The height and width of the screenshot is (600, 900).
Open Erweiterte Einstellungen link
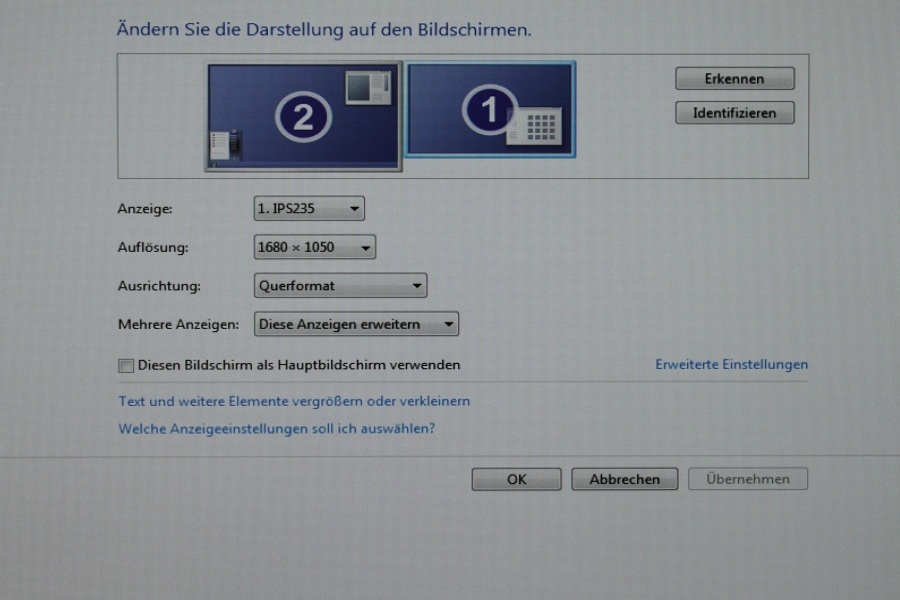click(x=731, y=365)
